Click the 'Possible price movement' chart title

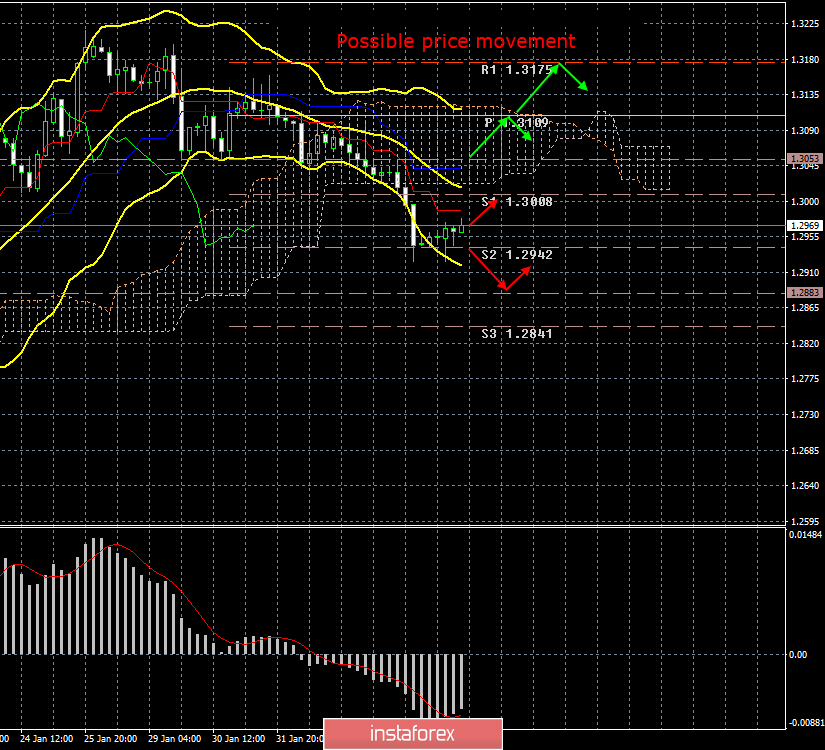click(456, 41)
